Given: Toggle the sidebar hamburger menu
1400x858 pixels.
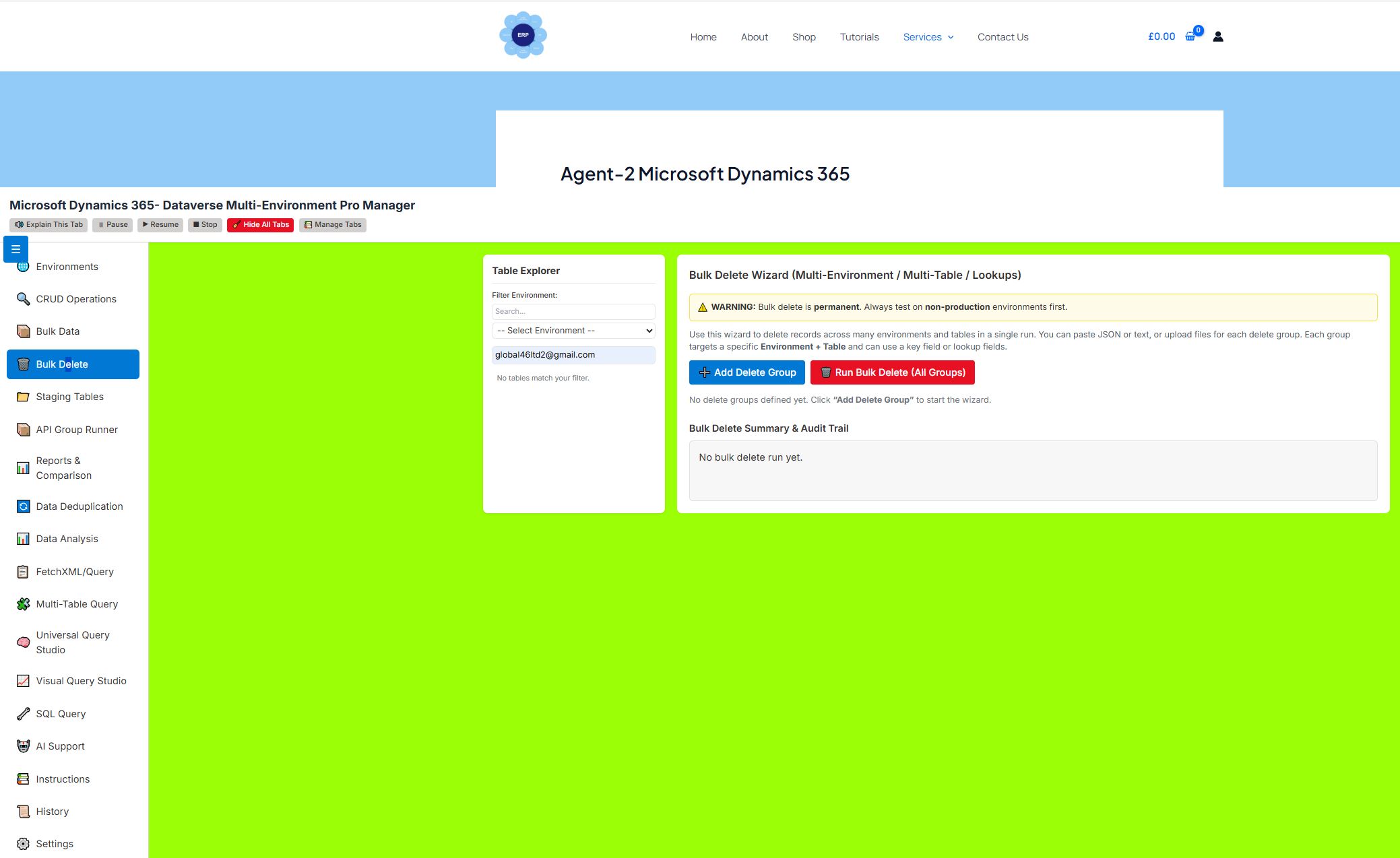Looking at the screenshot, I should pyautogui.click(x=15, y=249).
